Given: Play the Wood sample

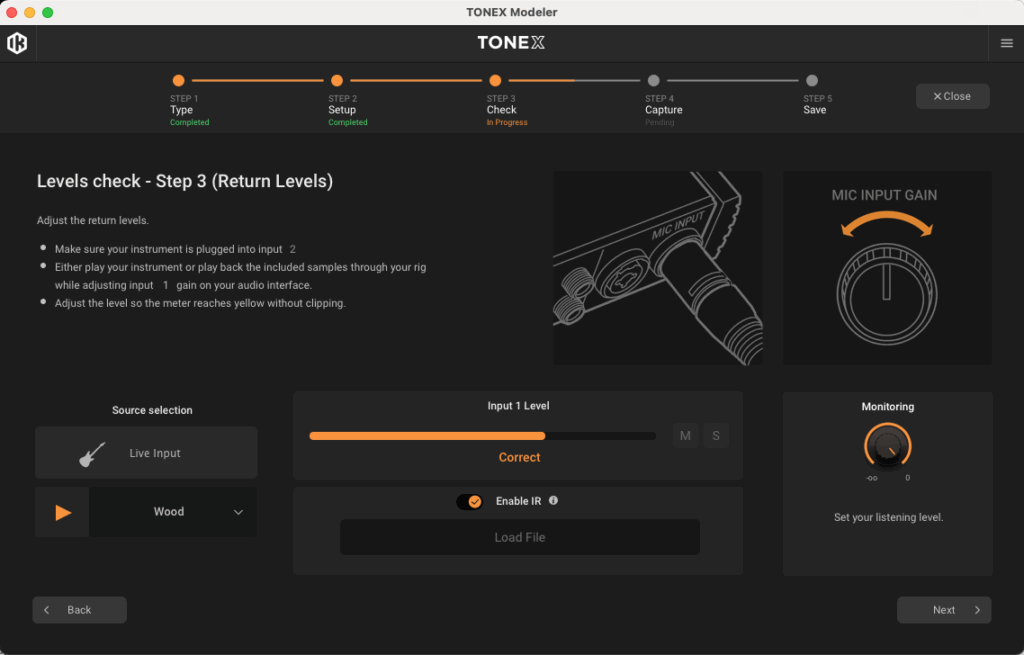Looking at the screenshot, I should (x=63, y=512).
